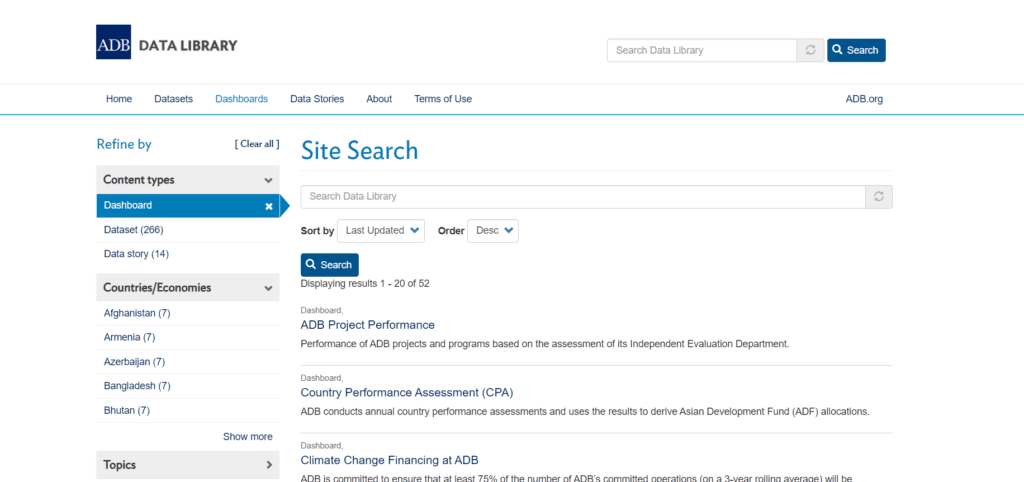Open Country Performance Assessment (CPA) result
This screenshot has height=482, width=1024.
(407, 393)
